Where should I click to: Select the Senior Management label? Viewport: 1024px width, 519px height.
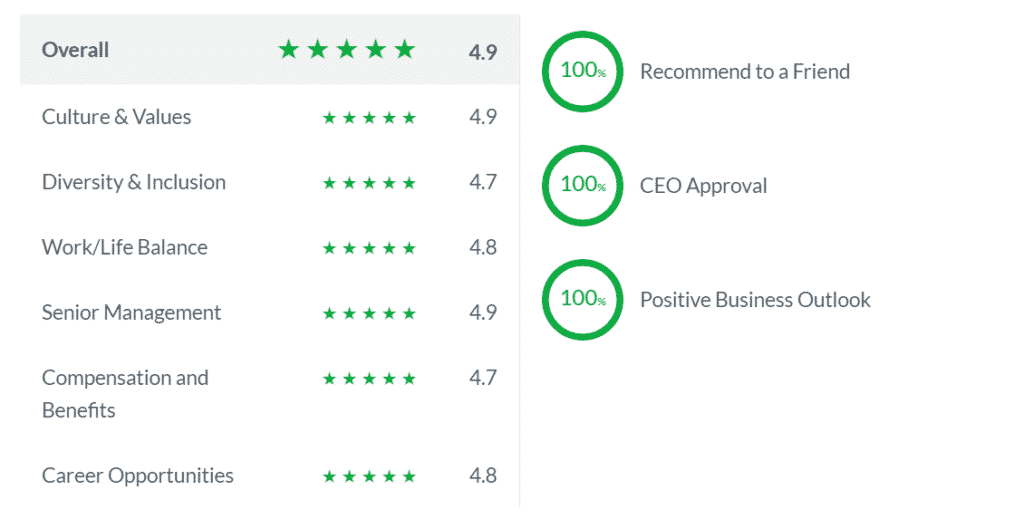(131, 312)
